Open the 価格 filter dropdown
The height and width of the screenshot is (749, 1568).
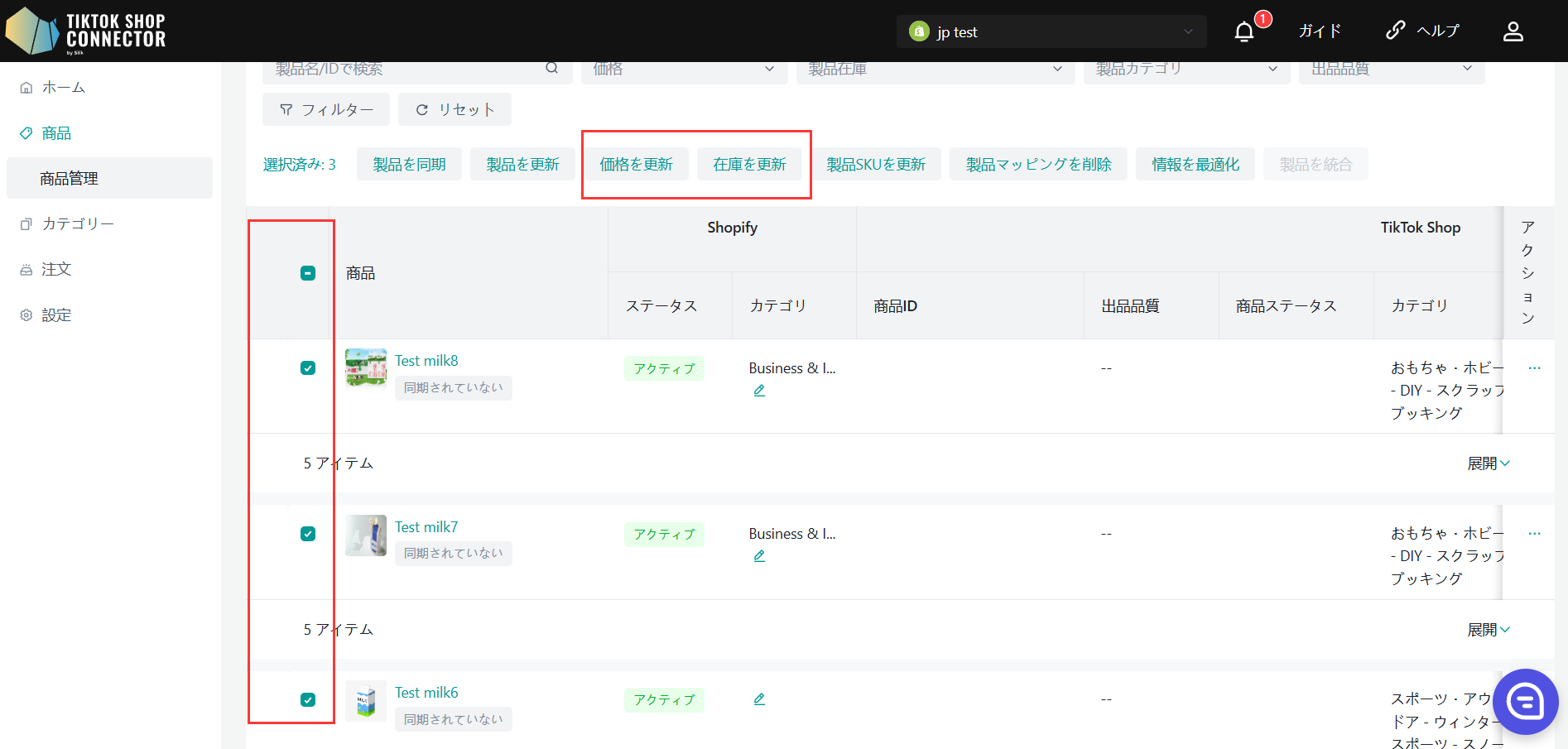point(684,70)
